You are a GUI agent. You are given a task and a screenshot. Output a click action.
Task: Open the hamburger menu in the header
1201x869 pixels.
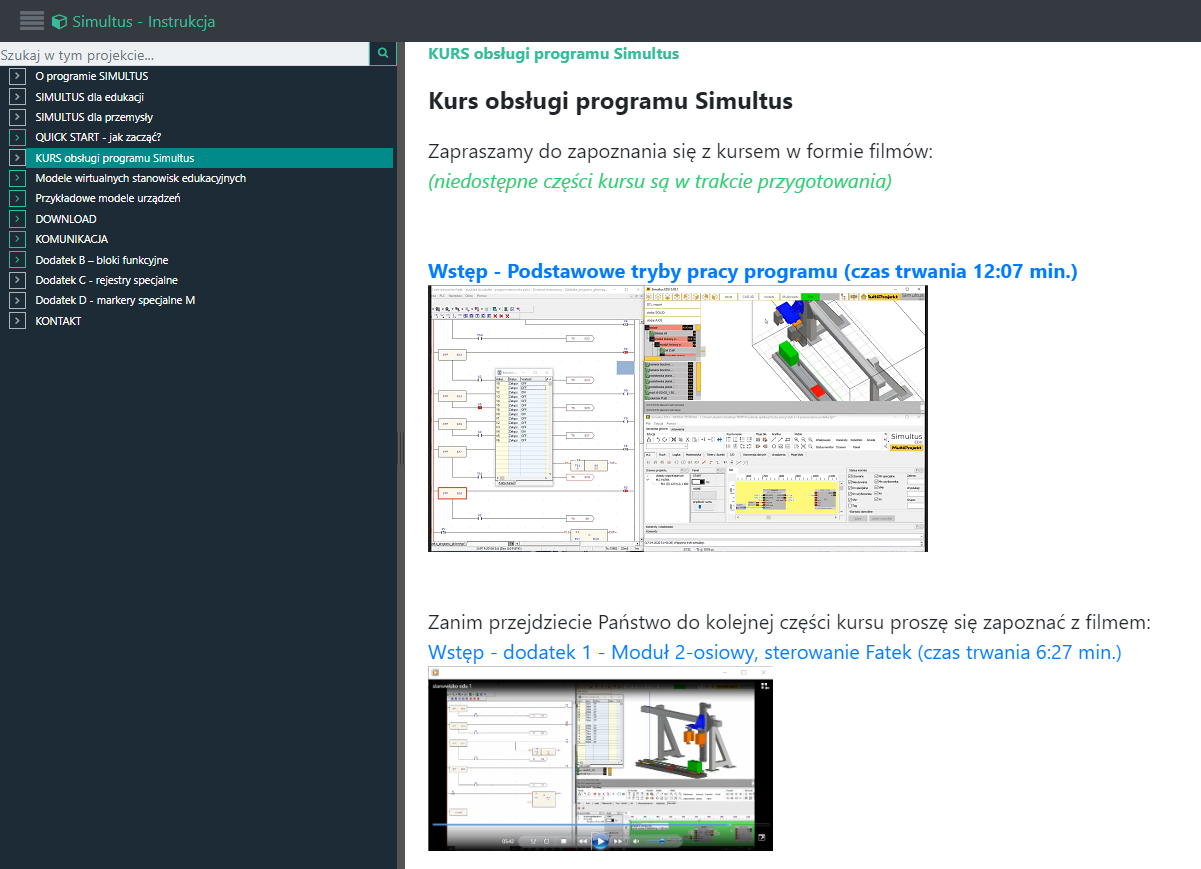pyautogui.click(x=32, y=21)
